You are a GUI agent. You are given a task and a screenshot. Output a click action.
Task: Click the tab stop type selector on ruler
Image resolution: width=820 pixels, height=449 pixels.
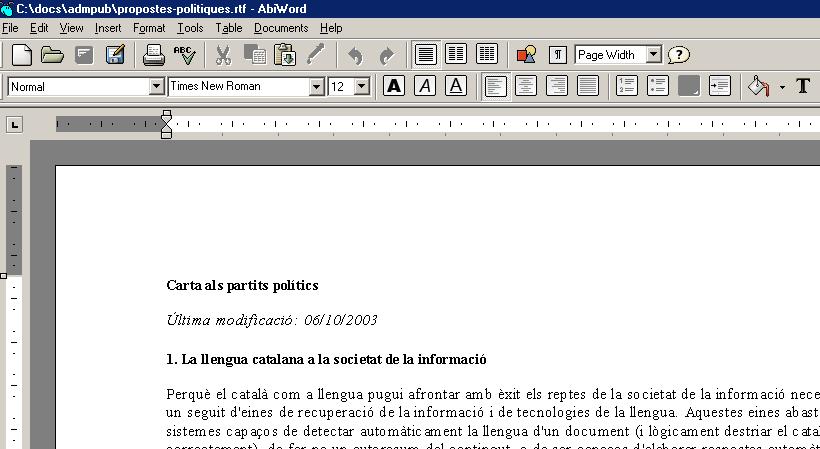14,125
